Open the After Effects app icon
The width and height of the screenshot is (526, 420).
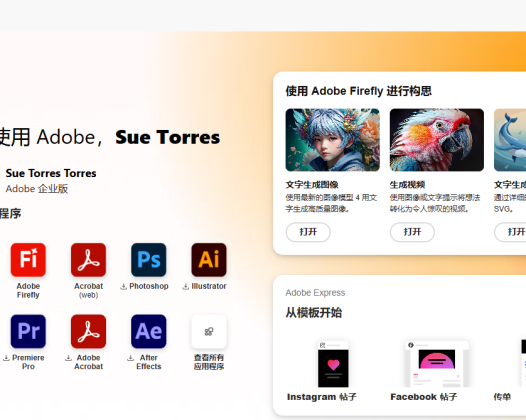click(149, 331)
